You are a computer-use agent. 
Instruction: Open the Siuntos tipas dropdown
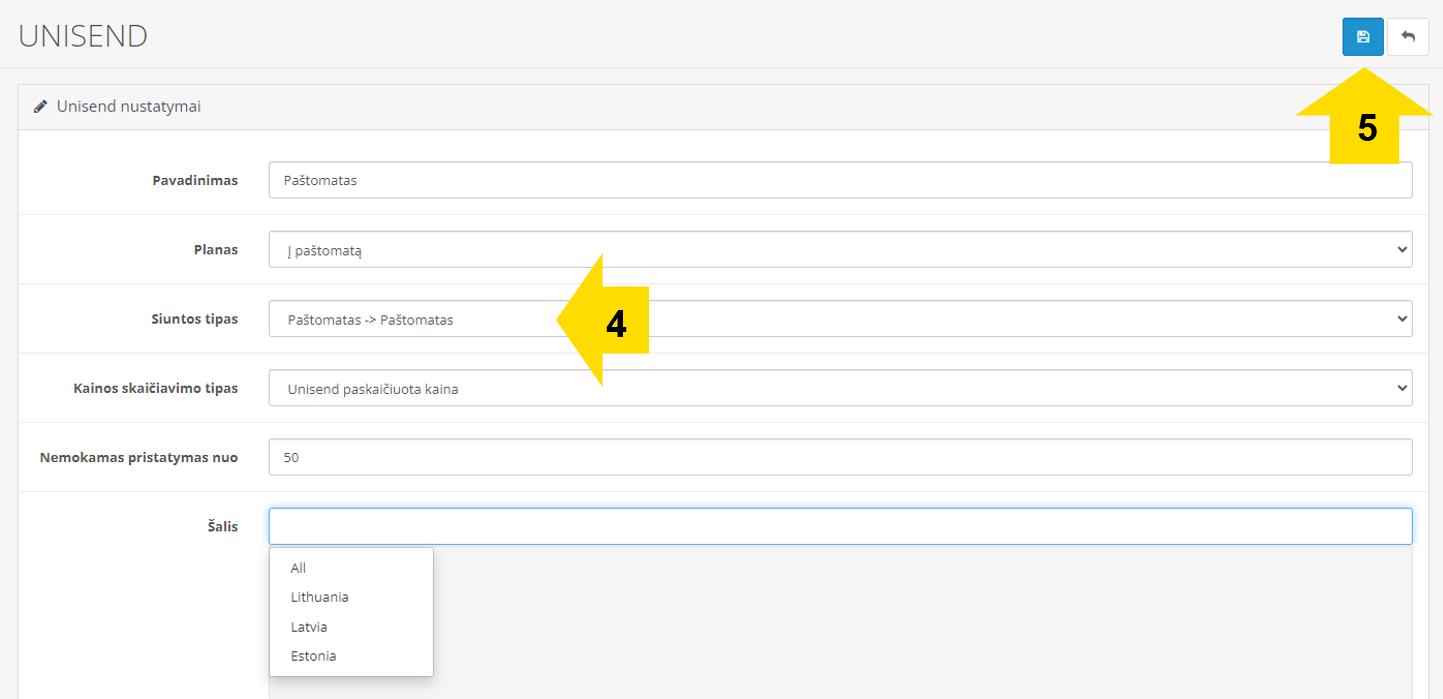(x=840, y=319)
